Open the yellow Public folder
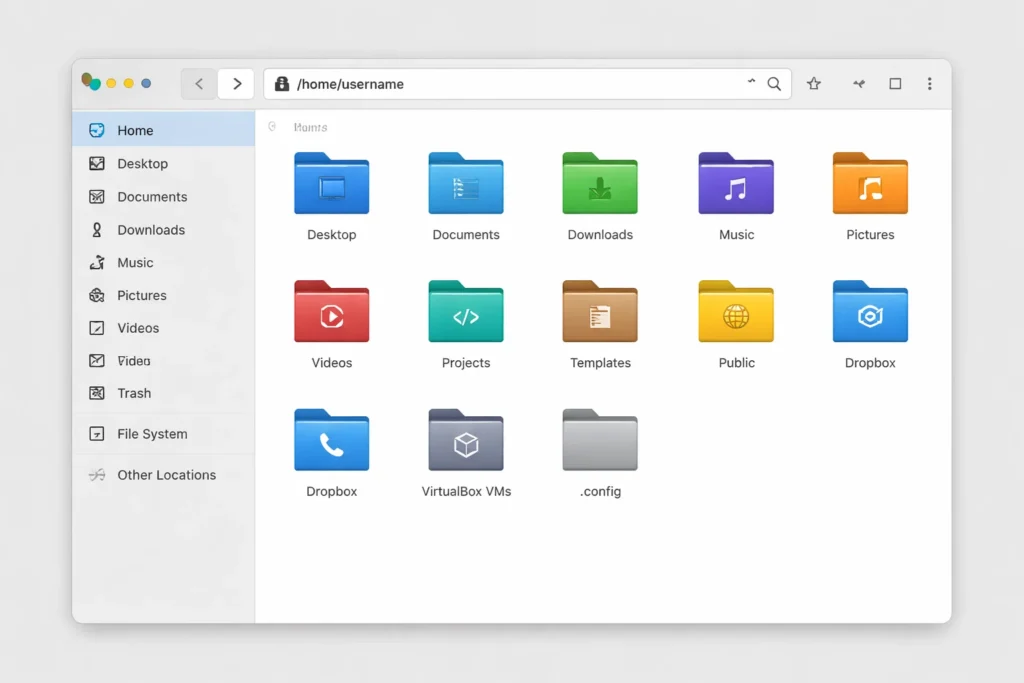Image resolution: width=1024 pixels, height=683 pixels. click(736, 312)
